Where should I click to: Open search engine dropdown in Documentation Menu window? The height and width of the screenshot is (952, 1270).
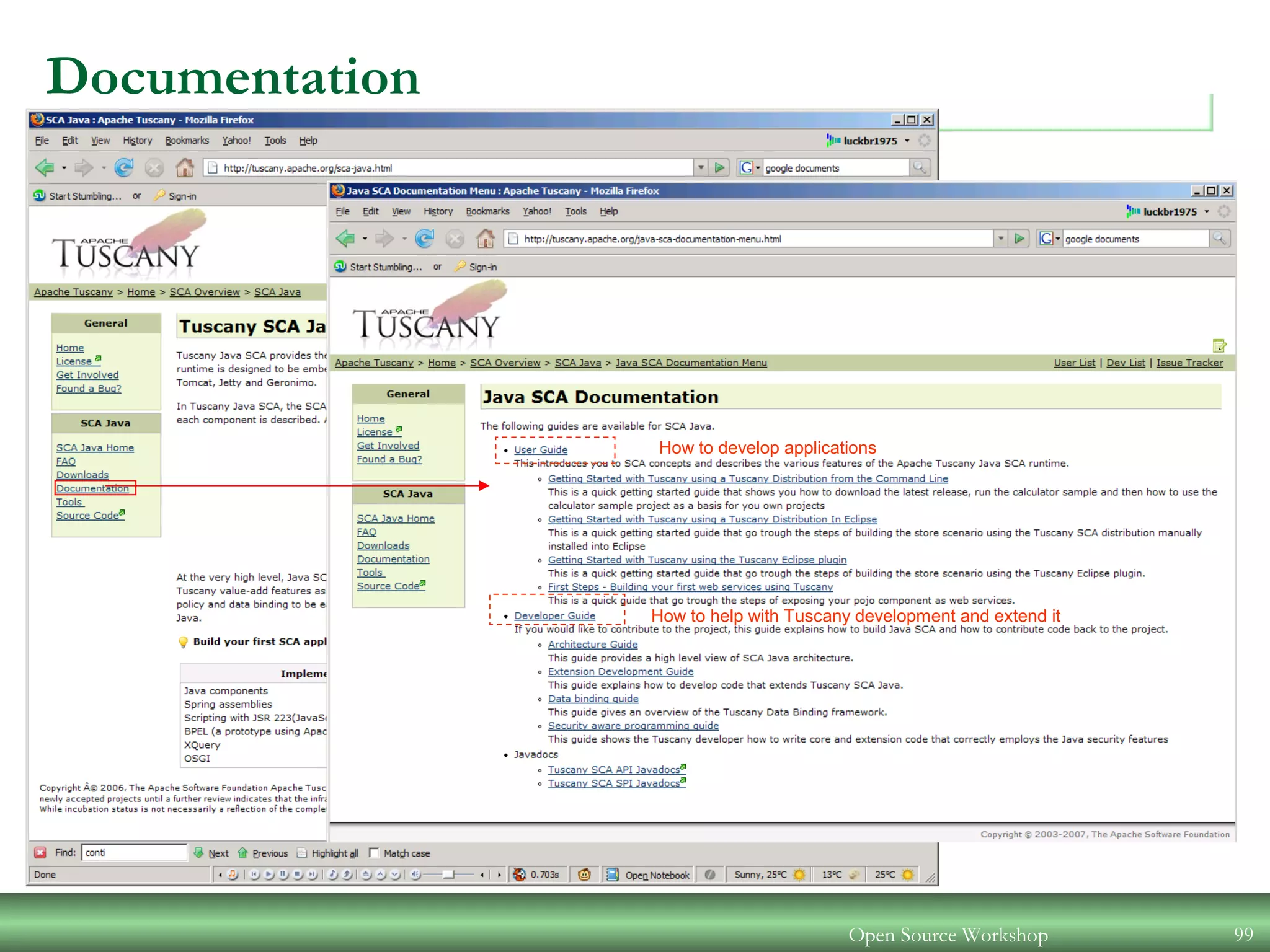click(1058, 239)
